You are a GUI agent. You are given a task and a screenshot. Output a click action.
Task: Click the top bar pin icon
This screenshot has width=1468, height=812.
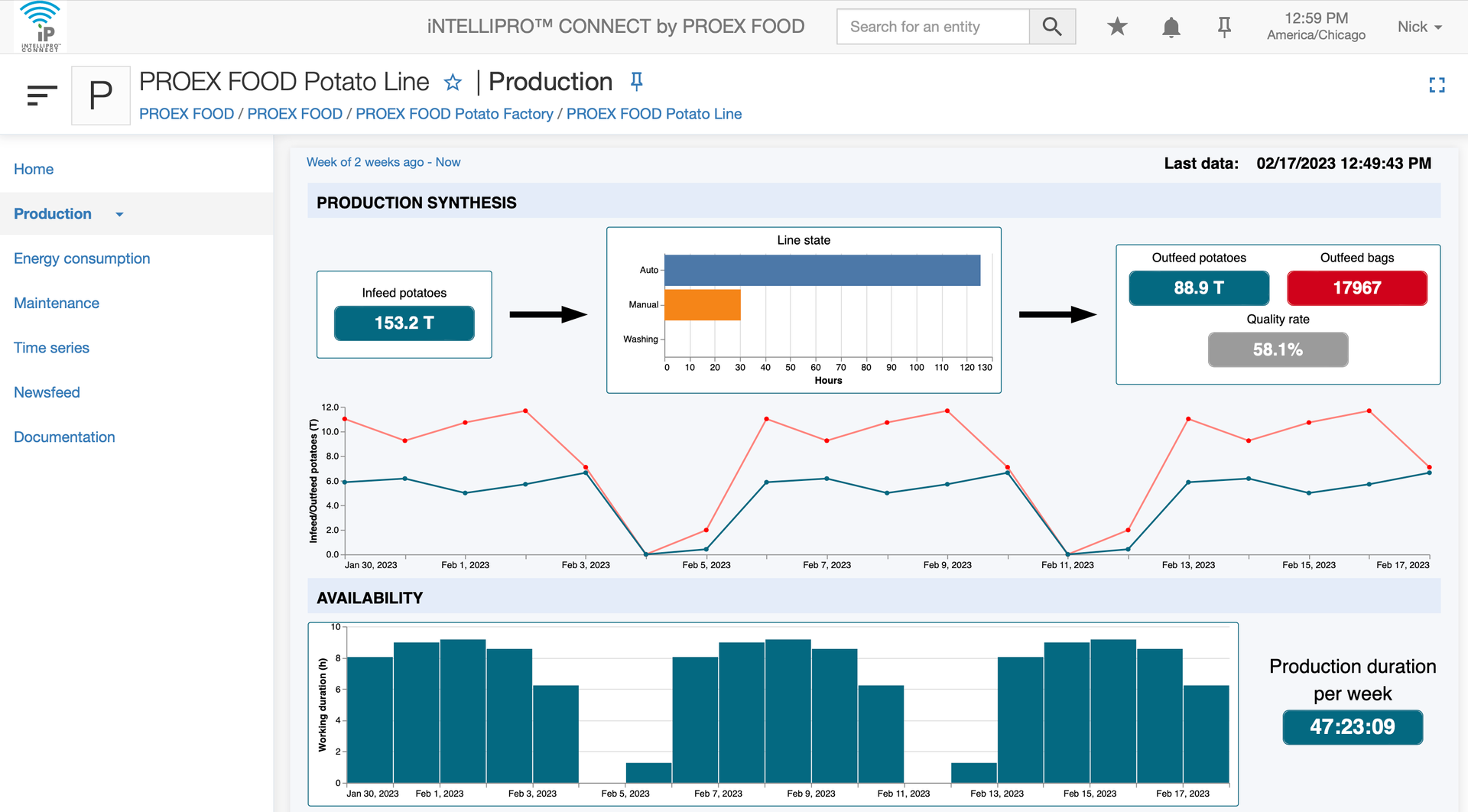[x=1224, y=28]
